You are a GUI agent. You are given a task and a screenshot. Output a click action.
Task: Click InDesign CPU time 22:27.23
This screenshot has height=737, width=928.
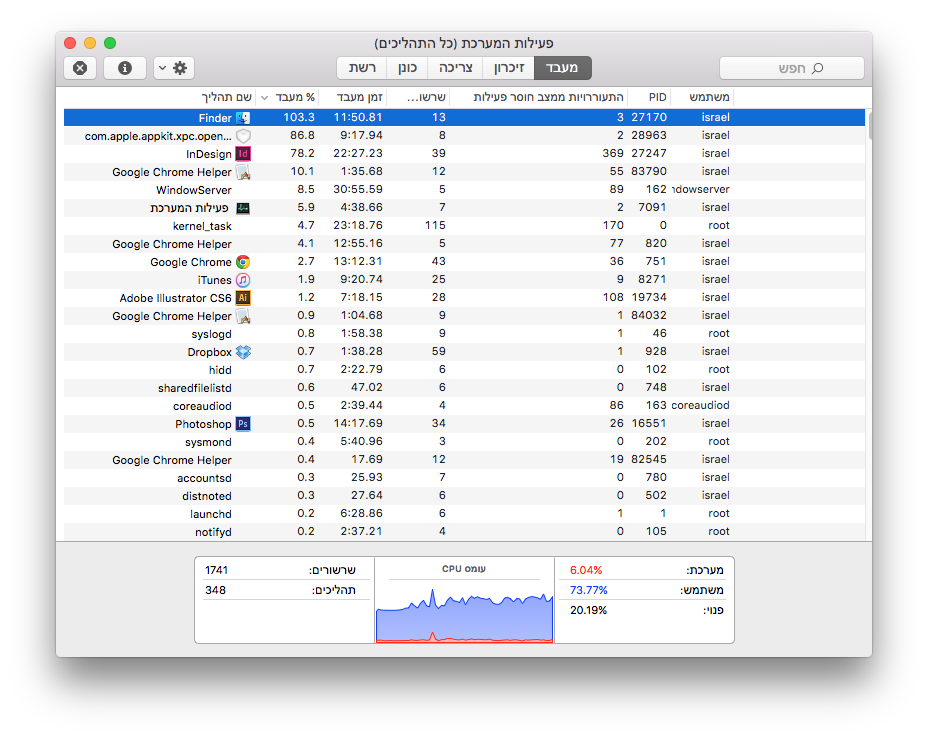[357, 153]
